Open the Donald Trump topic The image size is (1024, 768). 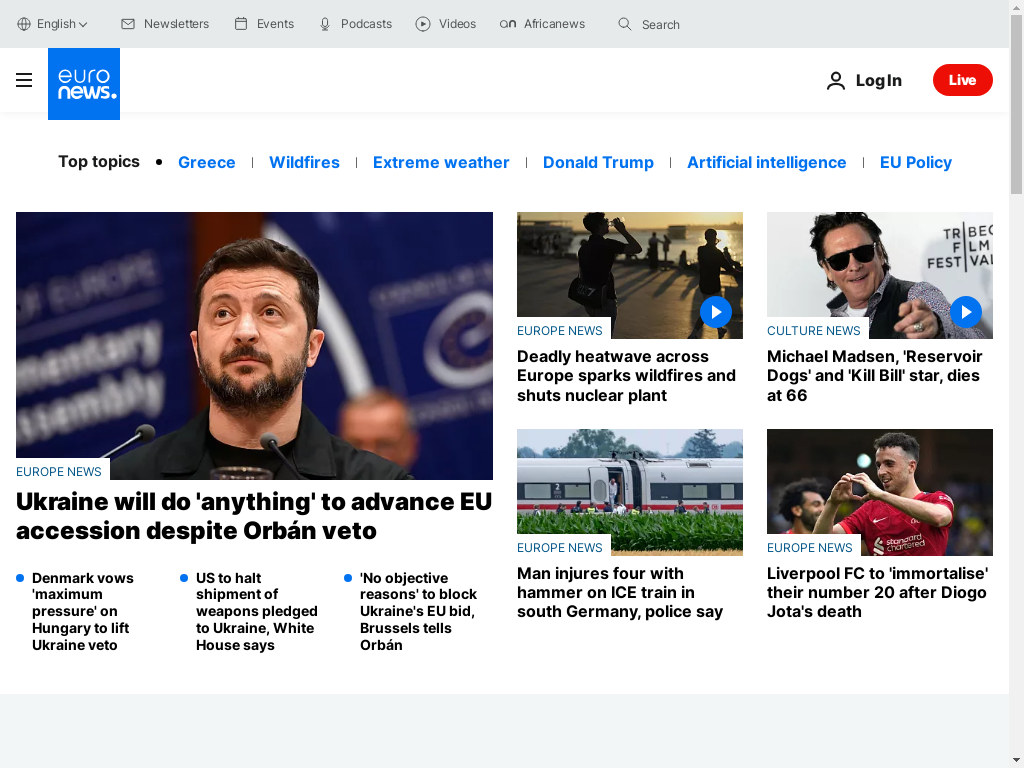pyautogui.click(x=598, y=163)
